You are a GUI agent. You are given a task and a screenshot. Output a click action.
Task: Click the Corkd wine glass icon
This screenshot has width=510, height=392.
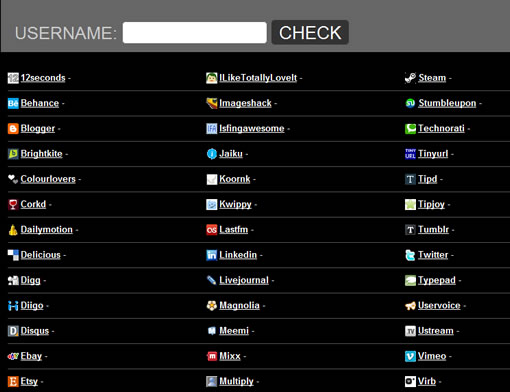pos(13,205)
